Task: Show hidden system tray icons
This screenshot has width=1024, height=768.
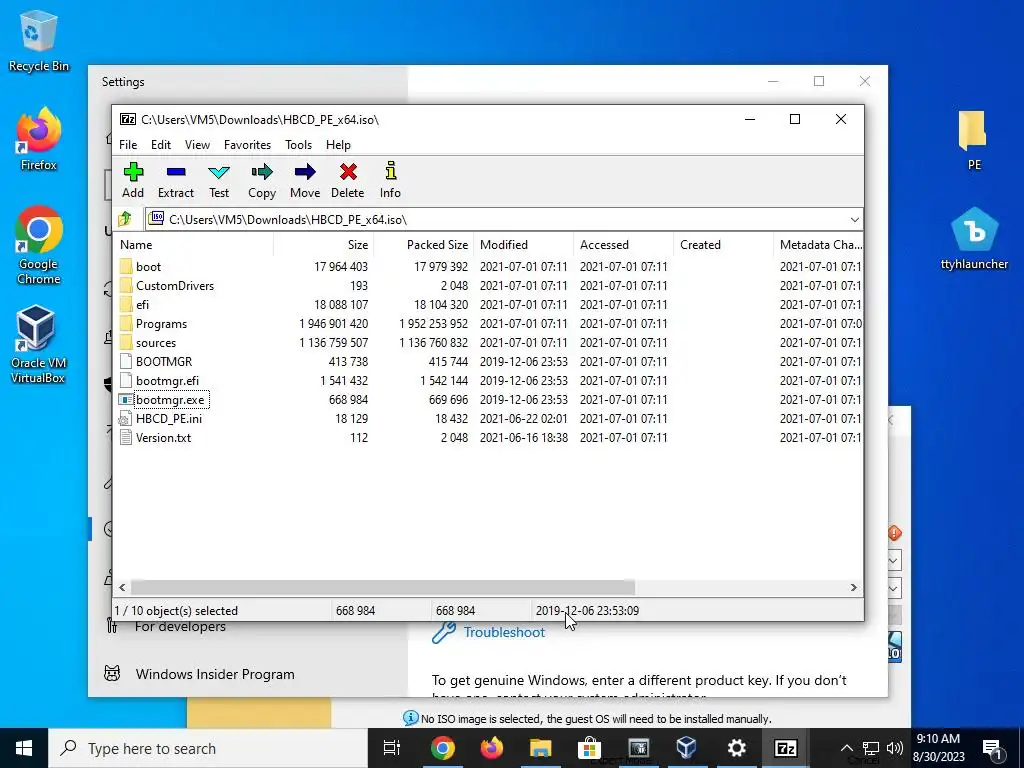Action: (846, 748)
